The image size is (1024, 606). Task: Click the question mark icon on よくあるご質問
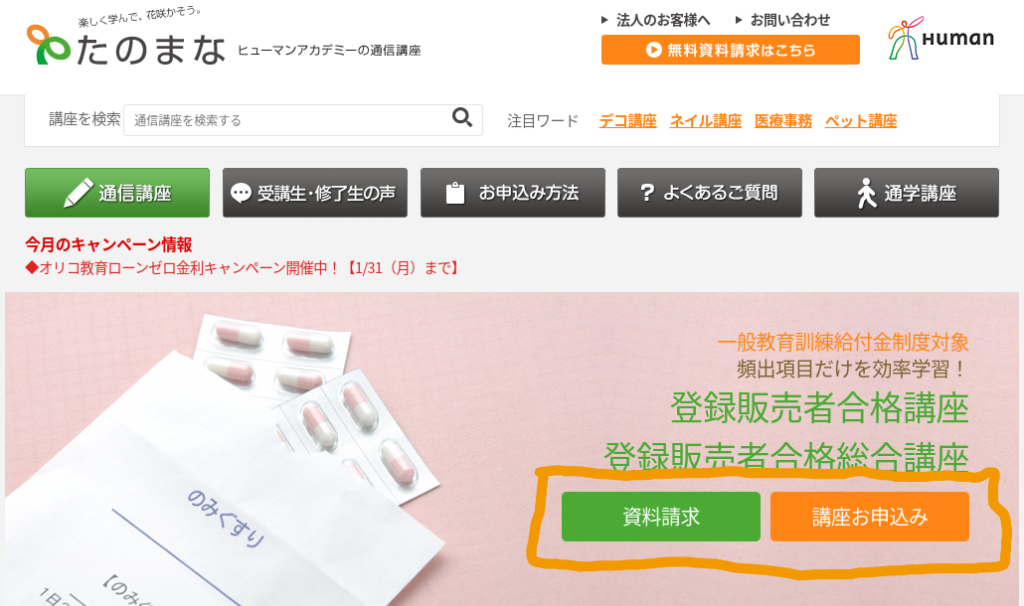pos(647,193)
